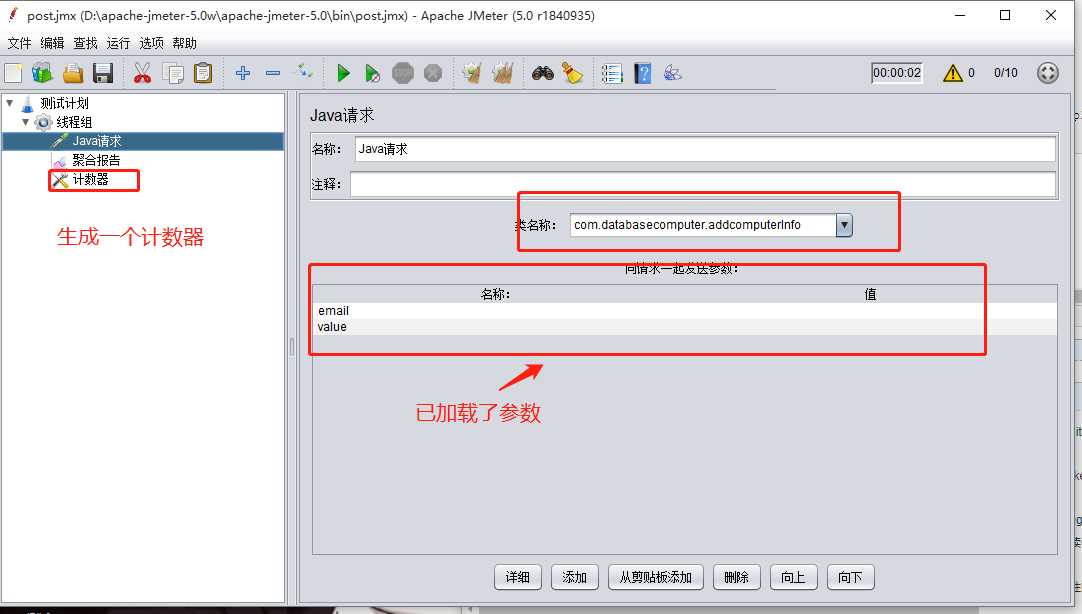1082x614 pixels.
Task: Select 计数器 in the tree
Action: pyautogui.click(x=90, y=179)
